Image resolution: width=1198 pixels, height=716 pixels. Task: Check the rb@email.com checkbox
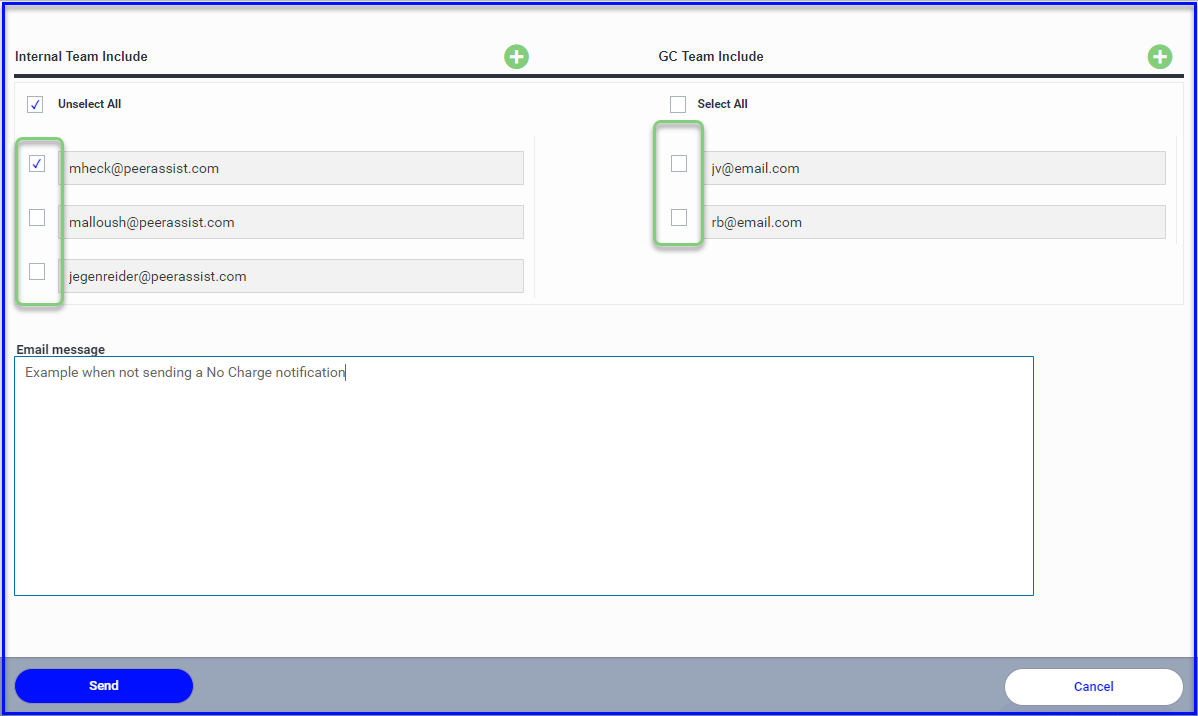click(x=678, y=218)
